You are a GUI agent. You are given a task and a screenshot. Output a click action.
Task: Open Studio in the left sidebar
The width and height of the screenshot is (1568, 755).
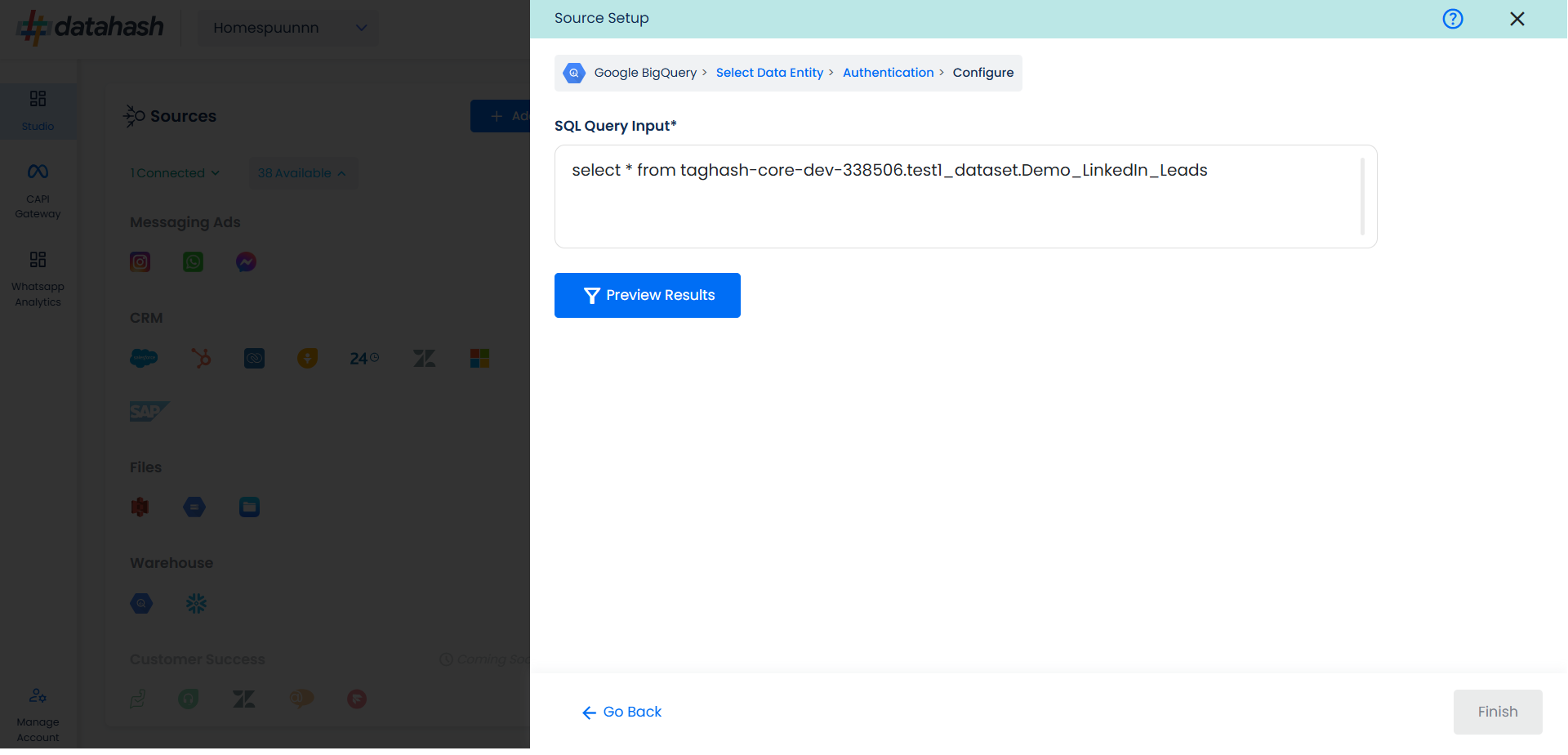click(x=38, y=110)
